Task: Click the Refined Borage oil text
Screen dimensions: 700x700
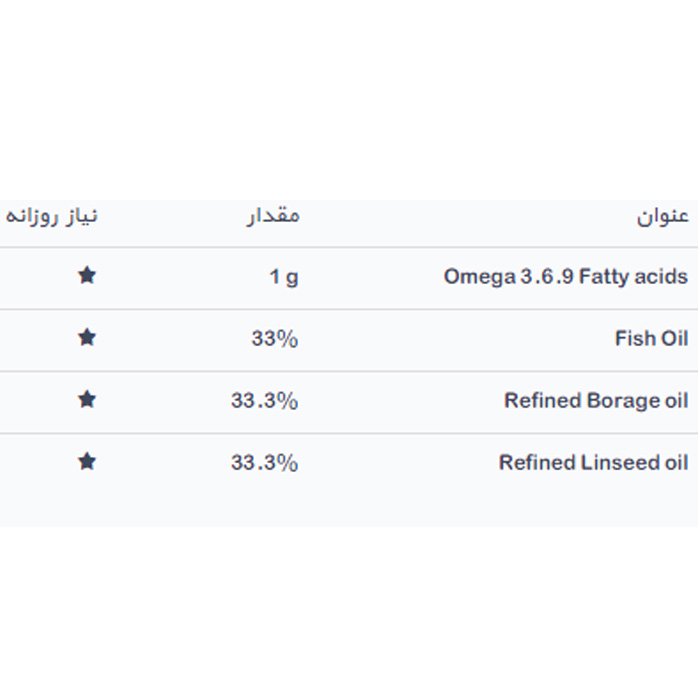Action: [596, 401]
